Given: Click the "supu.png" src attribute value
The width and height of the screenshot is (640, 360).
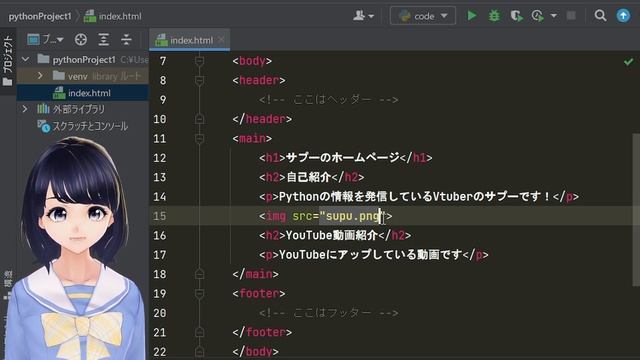Looking at the screenshot, I should 352,216.
